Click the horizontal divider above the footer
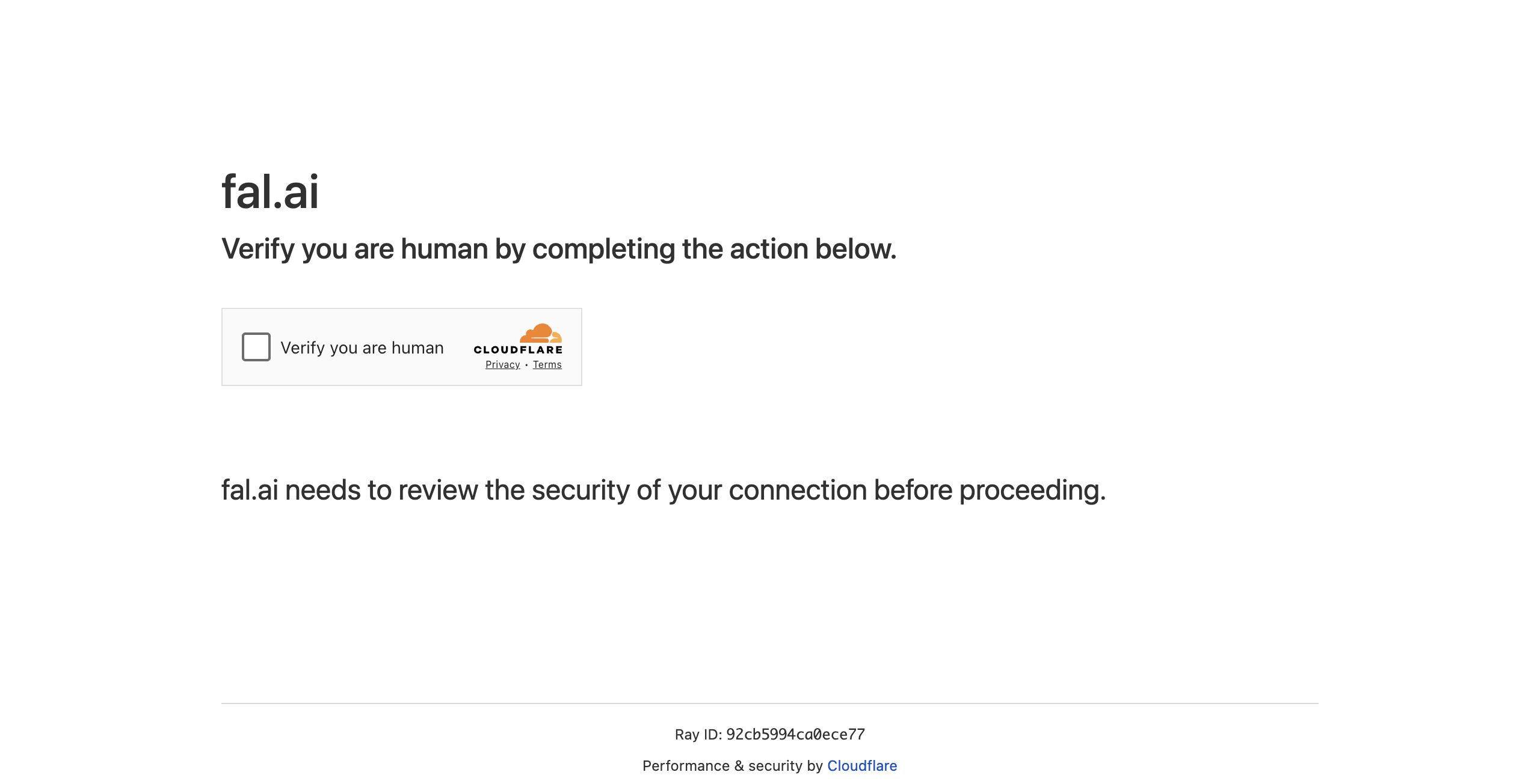This screenshot has height=784, width=1540. (769, 703)
